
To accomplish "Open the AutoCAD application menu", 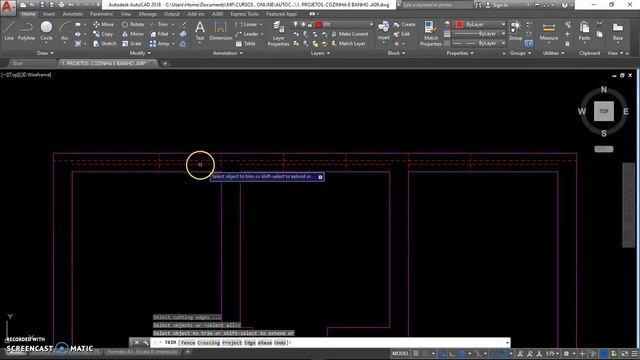I will (x=8, y=7).
